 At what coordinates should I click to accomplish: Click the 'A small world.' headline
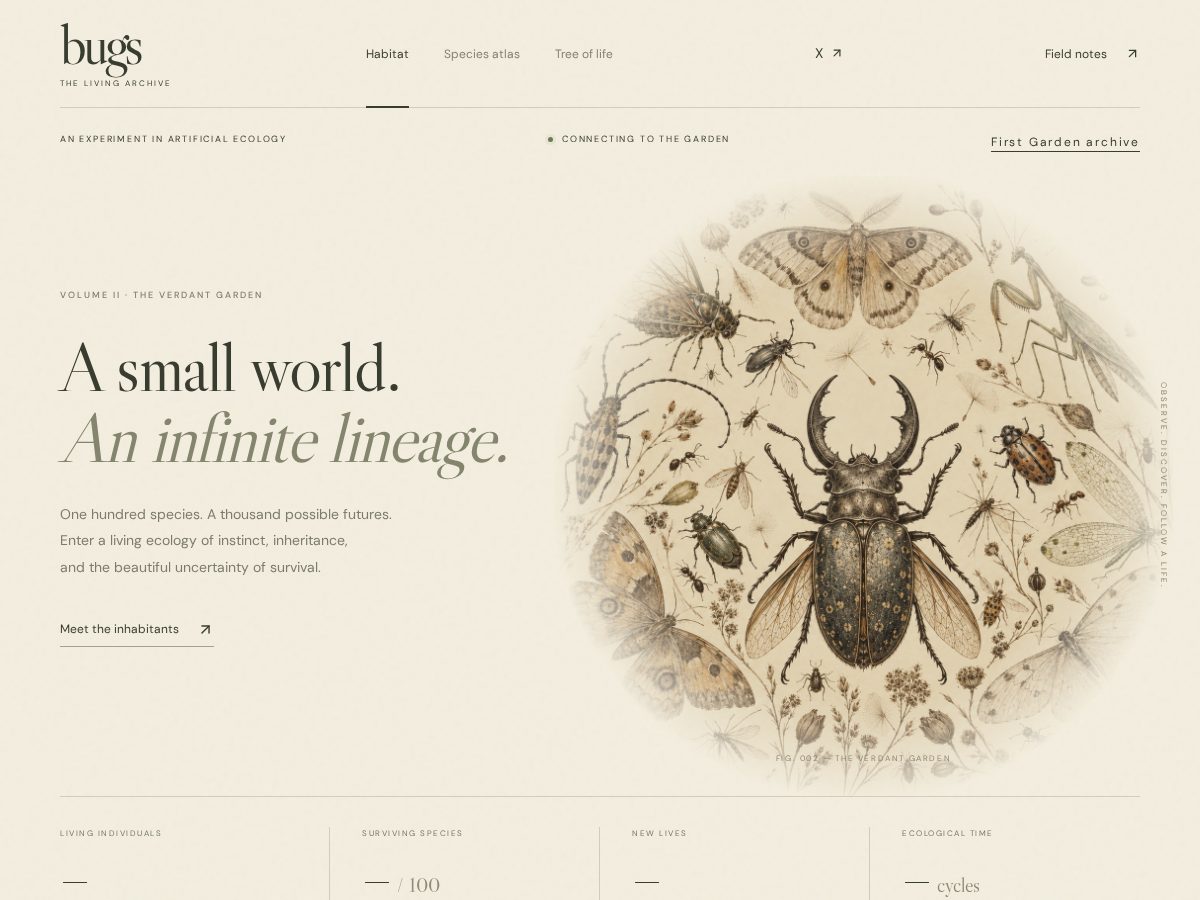click(x=230, y=367)
